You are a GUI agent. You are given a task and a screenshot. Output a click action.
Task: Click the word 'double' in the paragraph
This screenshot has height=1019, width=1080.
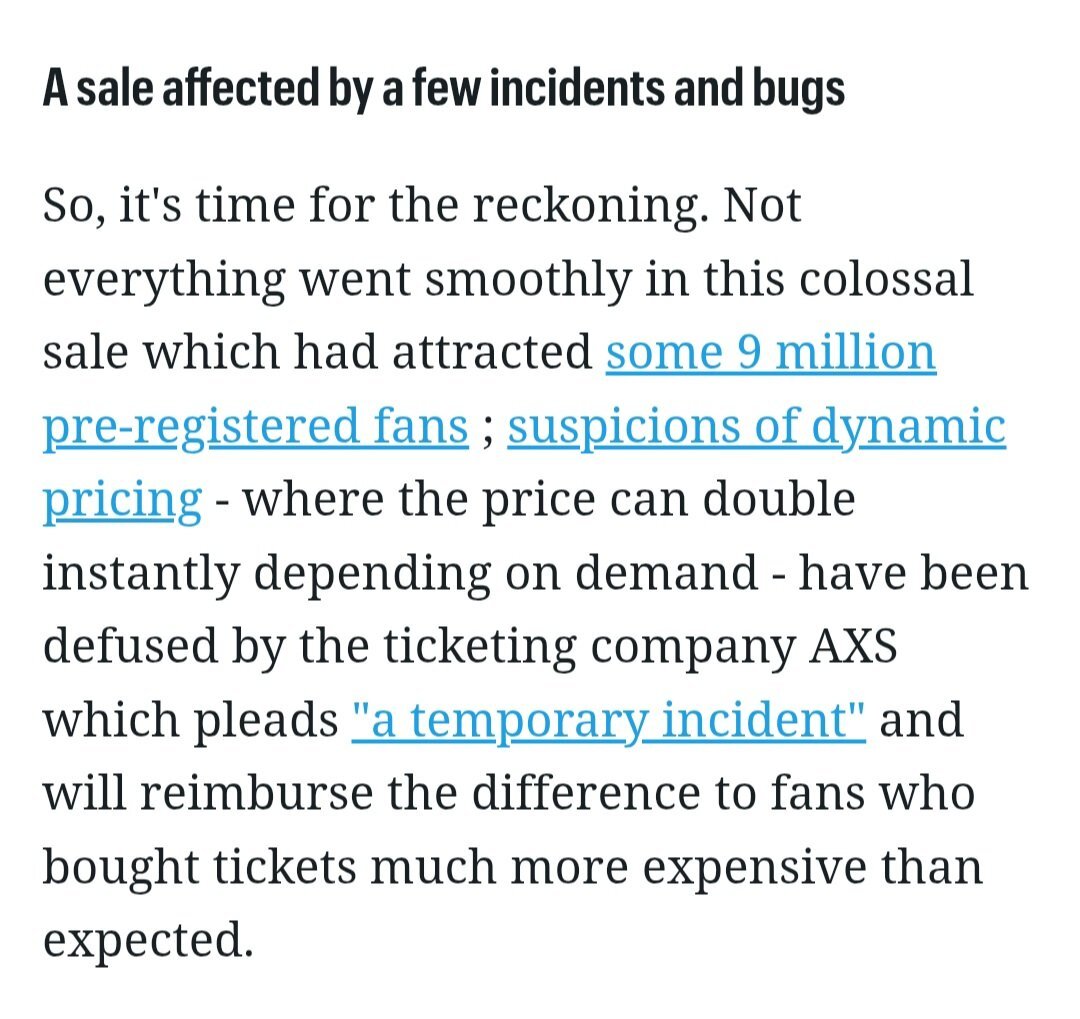[779, 500]
